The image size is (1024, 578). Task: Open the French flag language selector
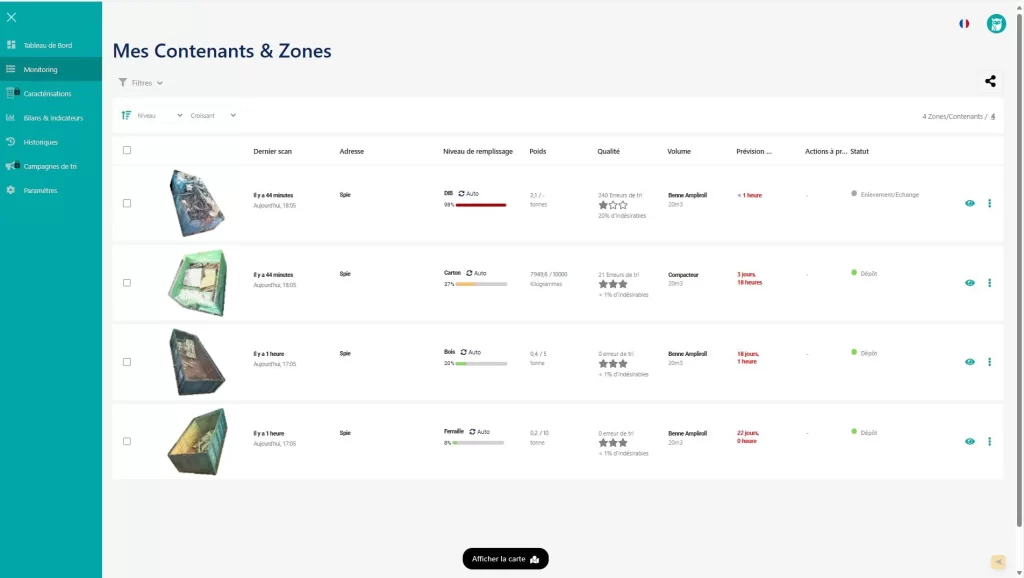coord(964,23)
